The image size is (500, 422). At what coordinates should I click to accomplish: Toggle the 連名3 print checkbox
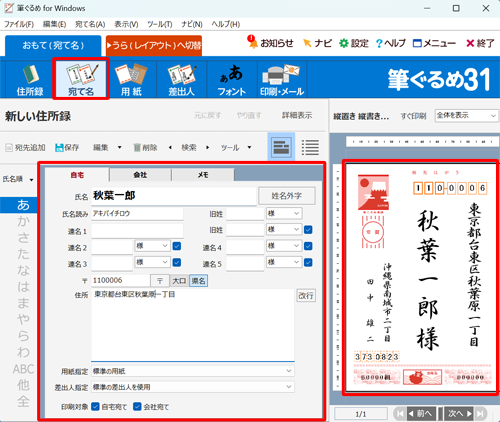point(177,262)
